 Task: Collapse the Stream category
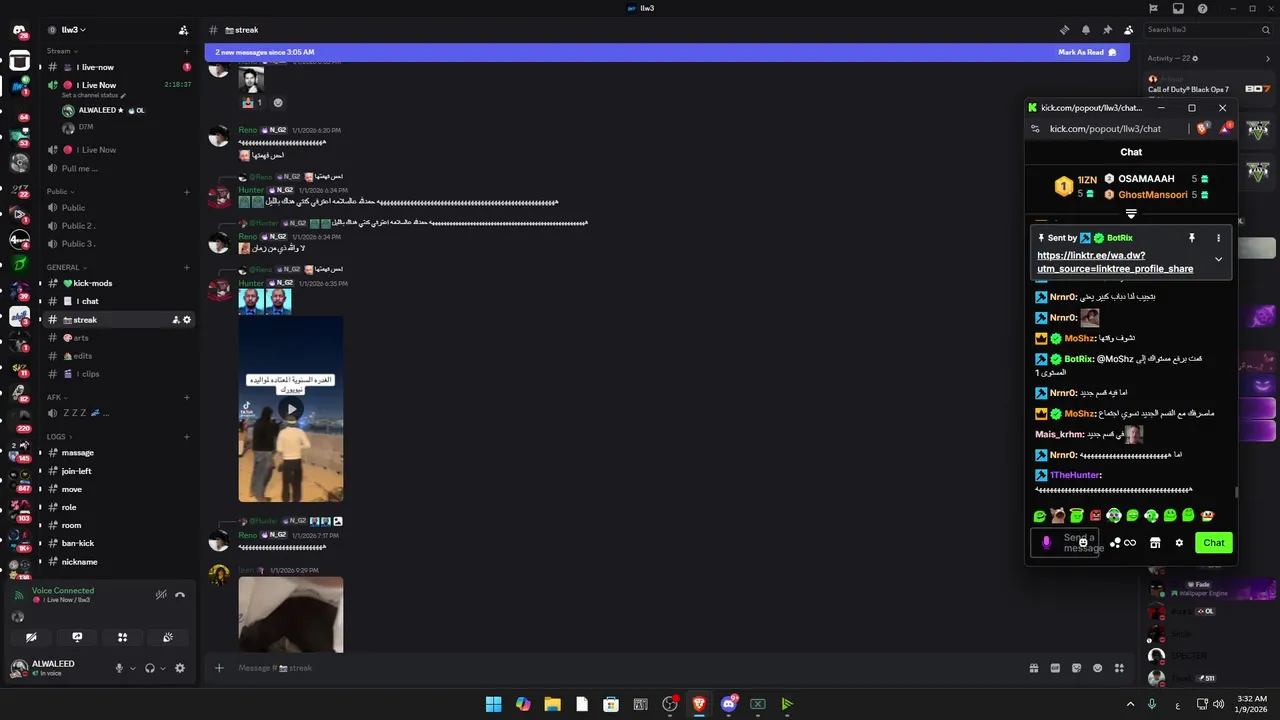[x=62, y=51]
